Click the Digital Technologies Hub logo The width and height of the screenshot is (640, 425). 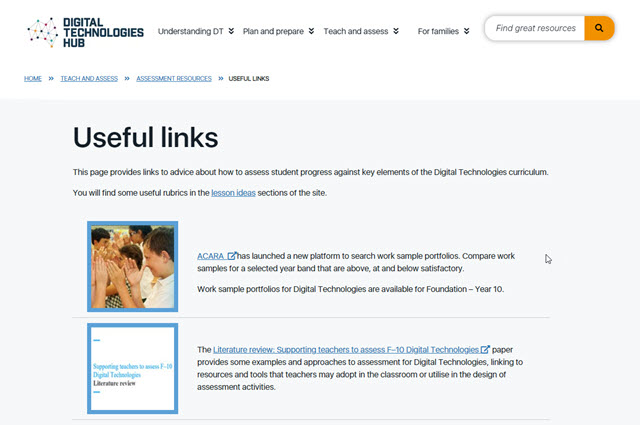coord(85,32)
